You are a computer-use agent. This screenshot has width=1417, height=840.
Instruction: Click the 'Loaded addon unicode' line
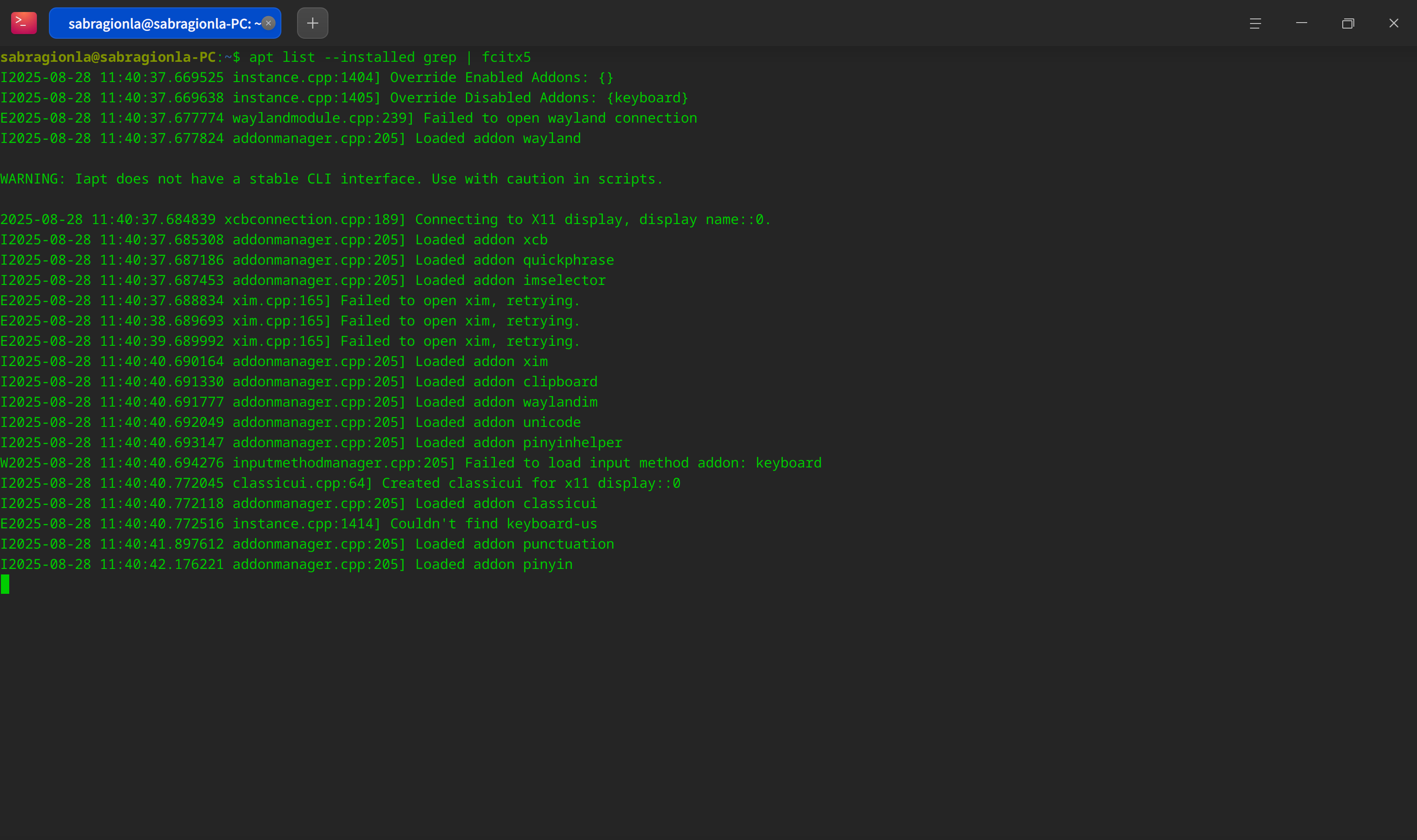pos(291,423)
